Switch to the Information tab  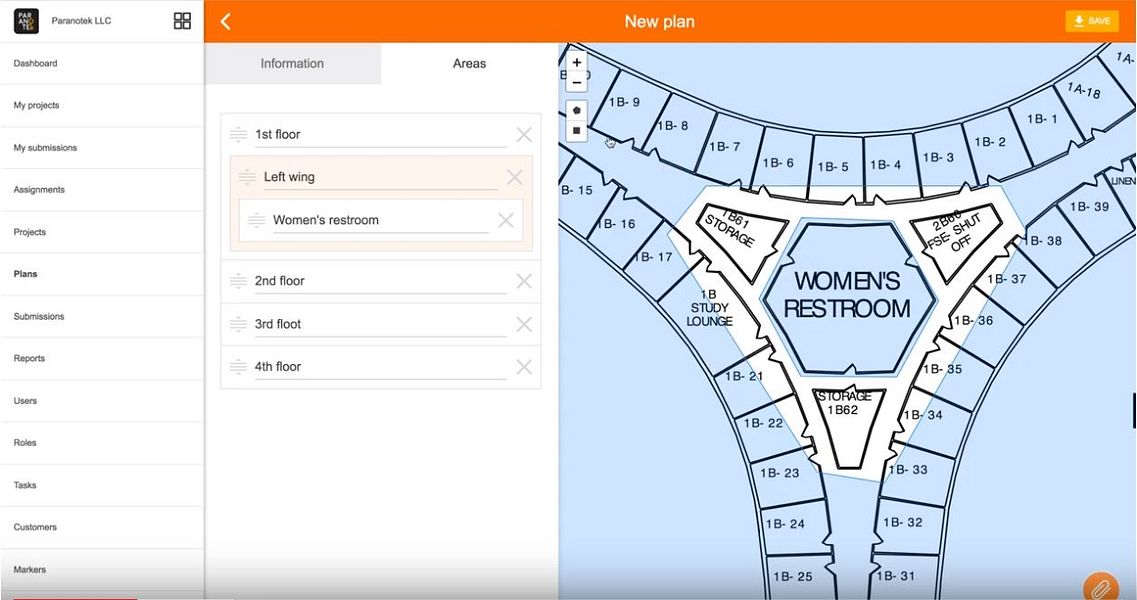(292, 63)
